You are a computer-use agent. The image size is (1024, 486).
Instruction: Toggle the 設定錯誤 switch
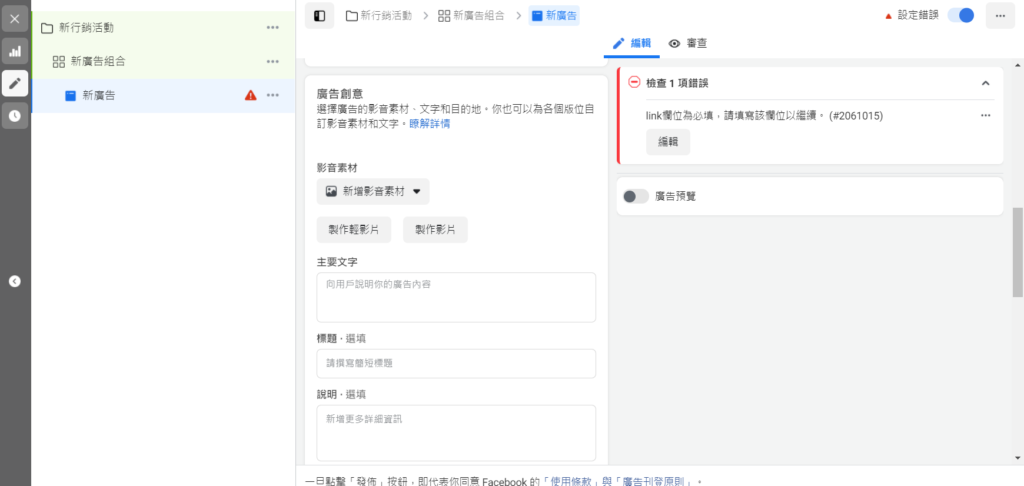[960, 16]
